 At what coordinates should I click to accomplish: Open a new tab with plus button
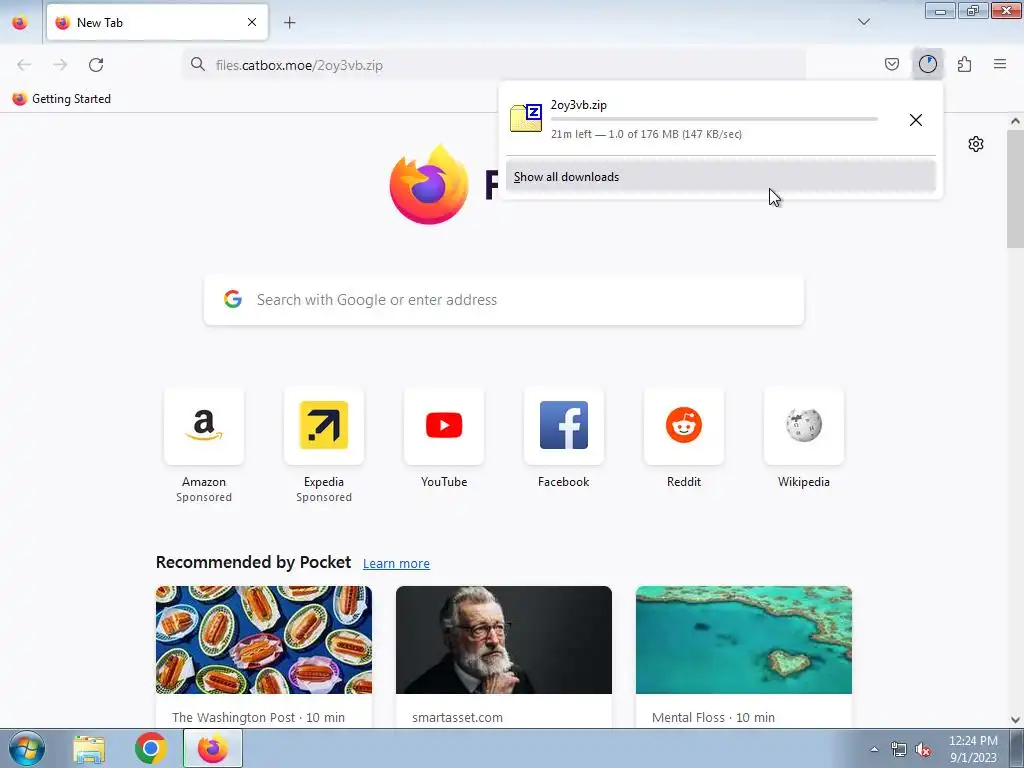pos(289,22)
